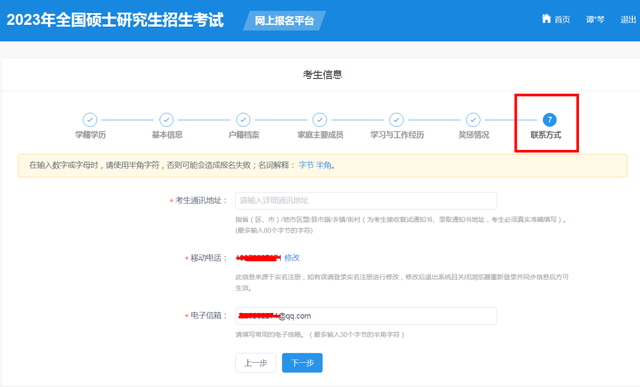This screenshot has height=387, width=640.
Task: Select the 奖惩情况 step checkmark icon
Action: (x=473, y=120)
